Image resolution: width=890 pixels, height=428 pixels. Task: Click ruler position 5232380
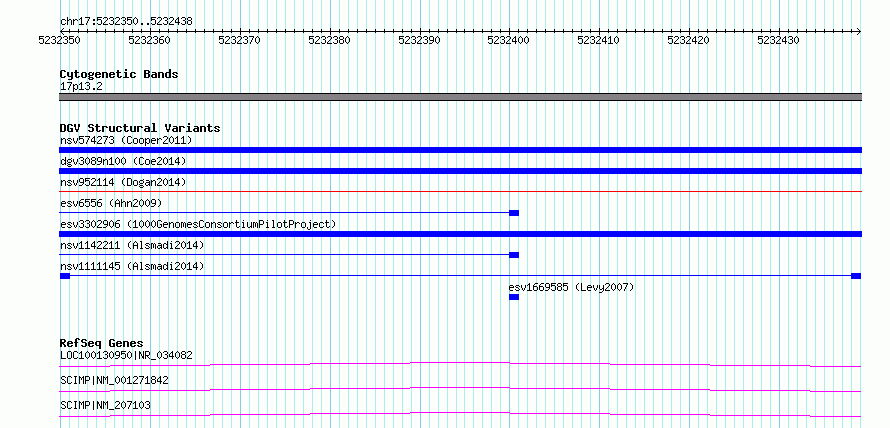[329, 40]
